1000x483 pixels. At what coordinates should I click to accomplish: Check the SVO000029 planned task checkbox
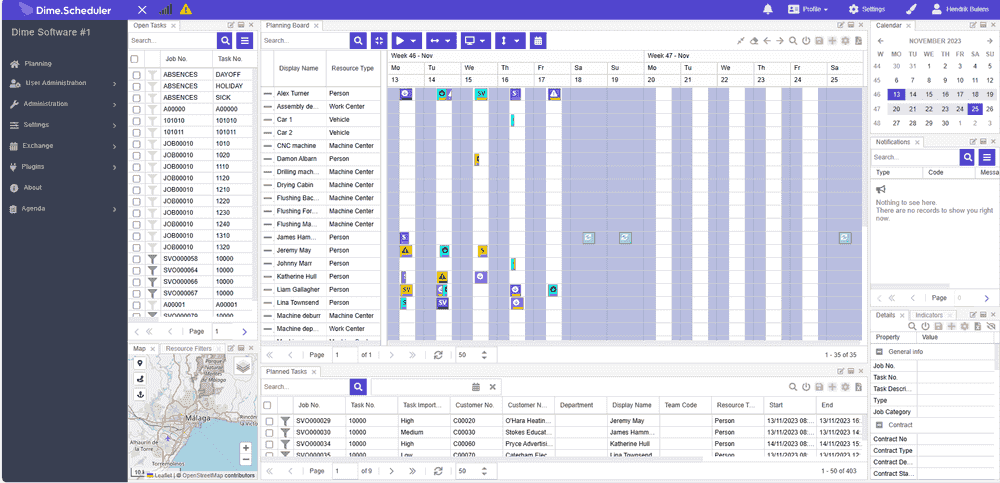tap(269, 421)
